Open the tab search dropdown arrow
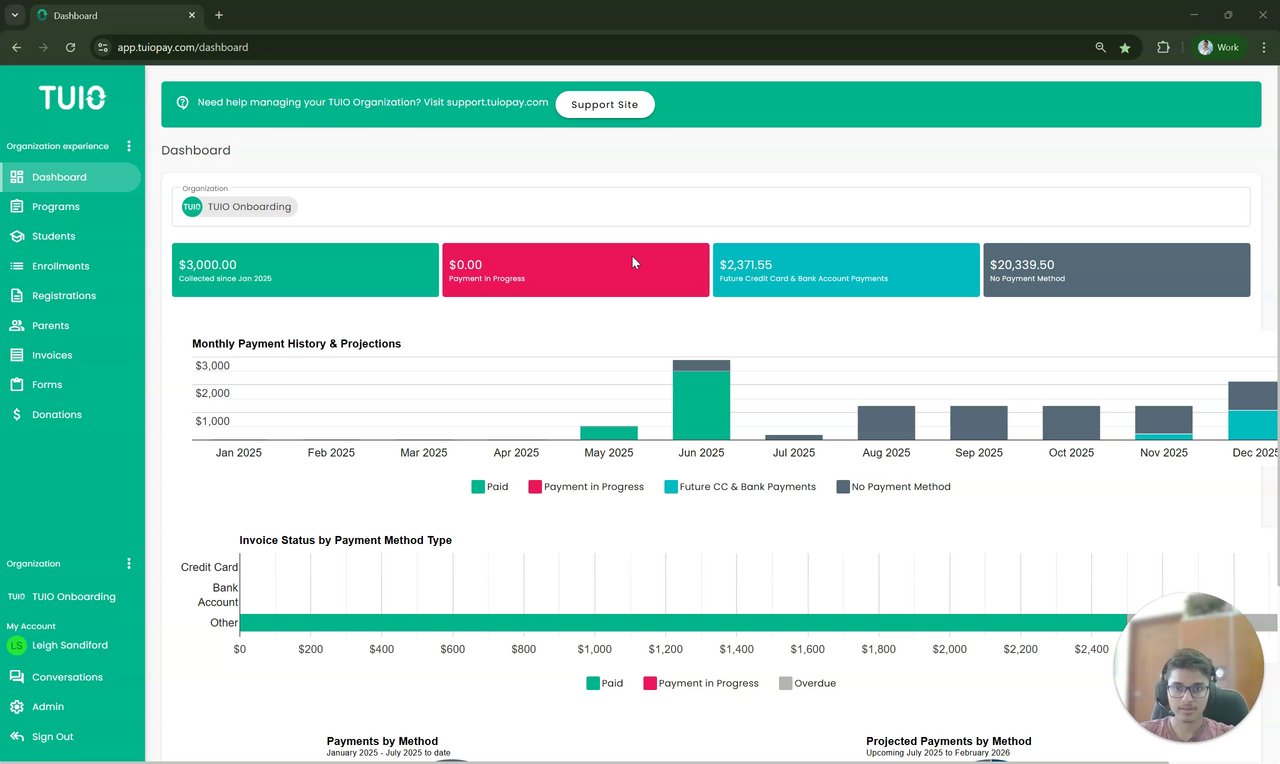Screen dimensions: 1280x764 [15, 15]
